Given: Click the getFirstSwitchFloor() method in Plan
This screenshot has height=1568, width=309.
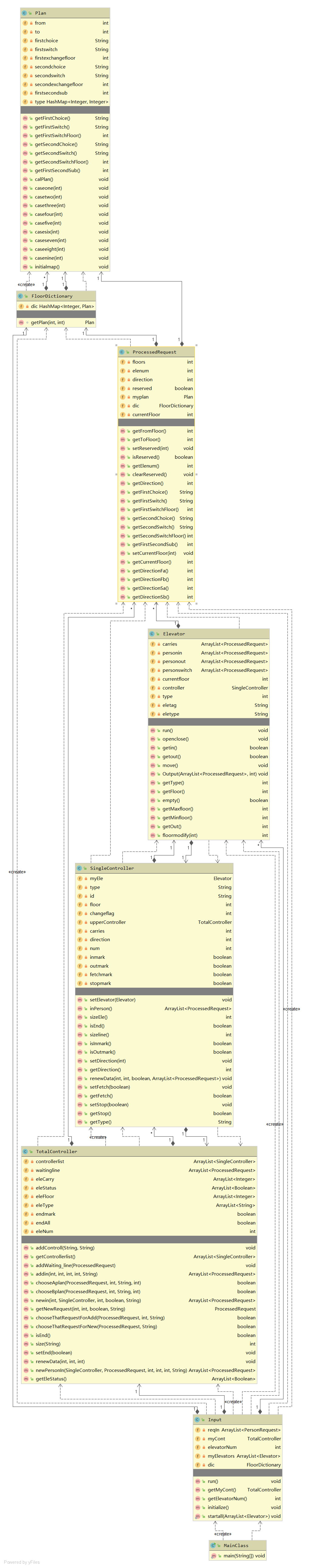Looking at the screenshot, I should pyautogui.click(x=65, y=136).
